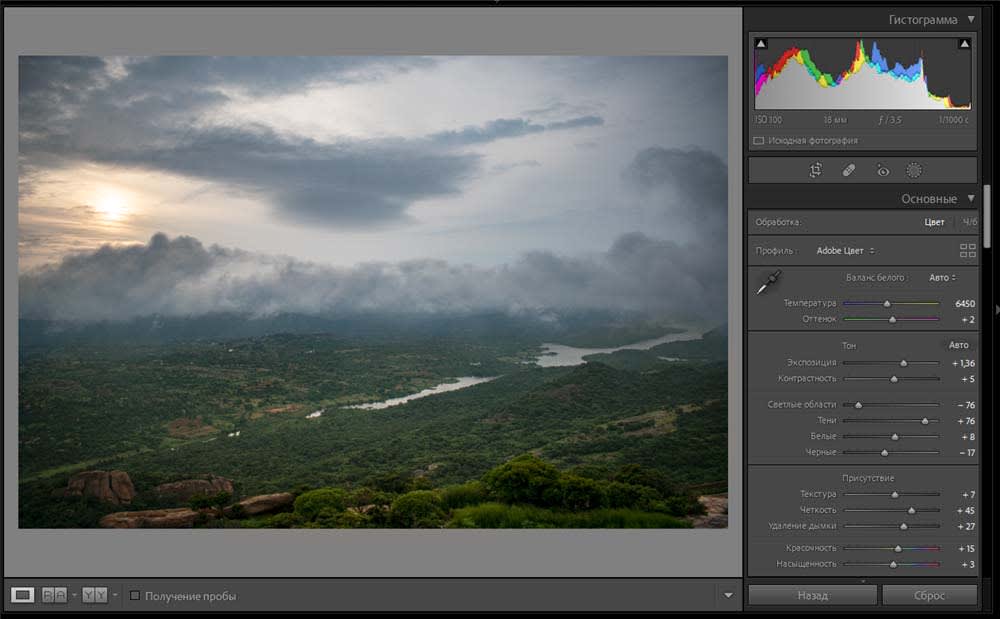
Task: Adjust the Красочность slider
Action: pos(898,548)
